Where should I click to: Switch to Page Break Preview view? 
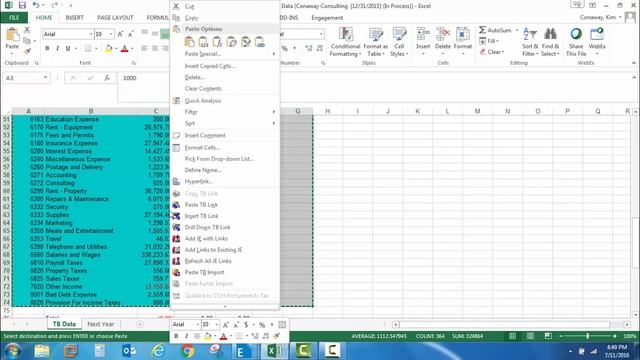coord(548,336)
